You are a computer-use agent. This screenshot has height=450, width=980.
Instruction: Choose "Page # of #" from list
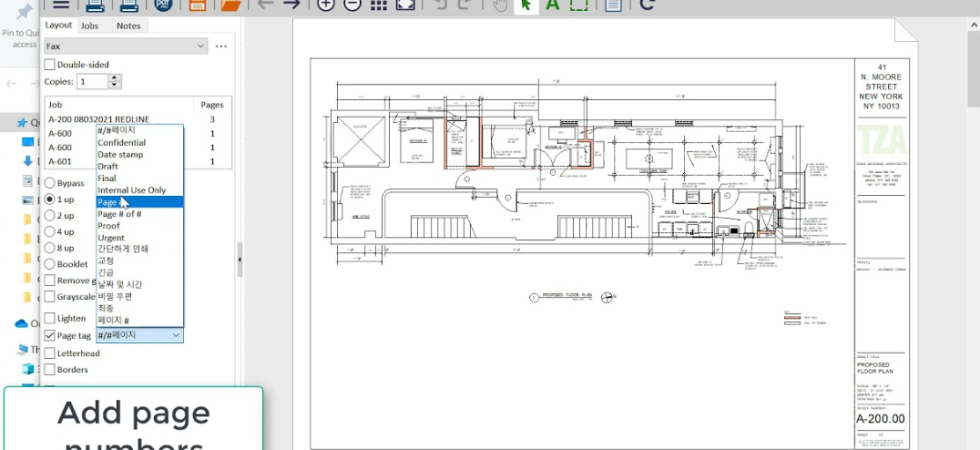click(x=119, y=214)
